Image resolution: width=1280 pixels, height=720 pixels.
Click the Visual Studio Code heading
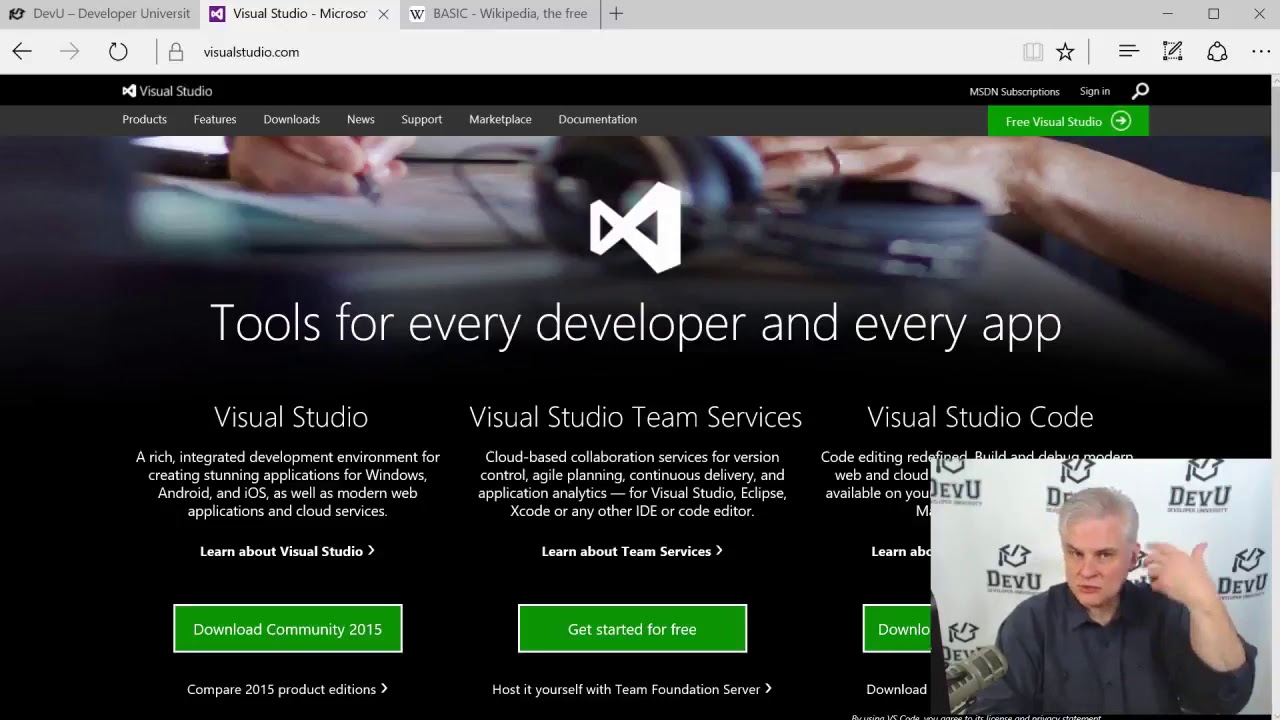click(980, 416)
